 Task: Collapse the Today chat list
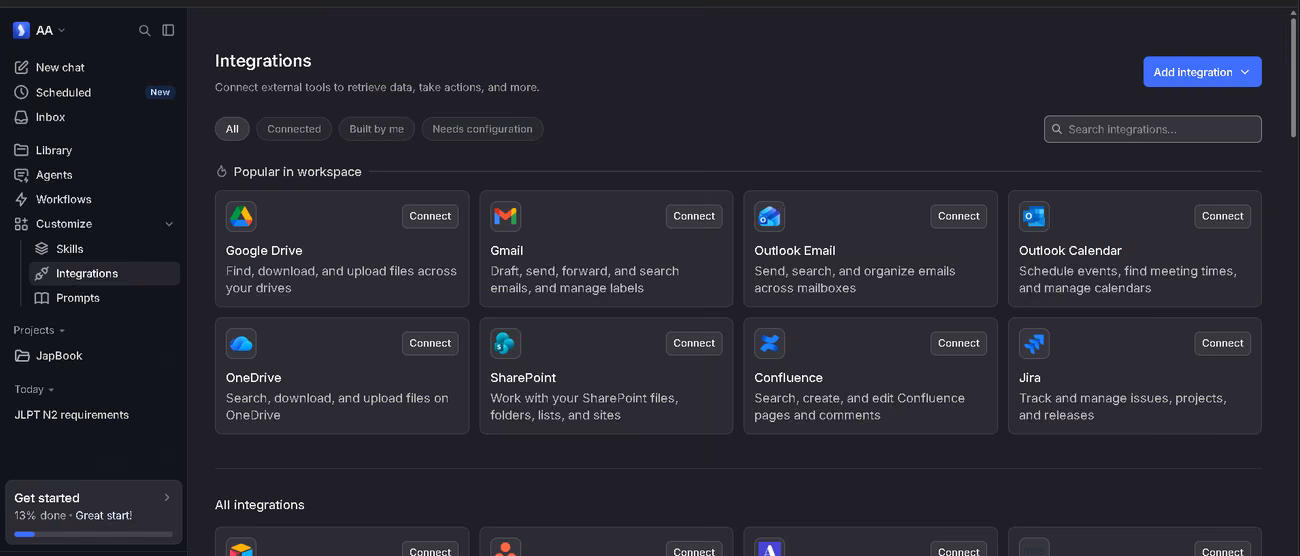pos(34,389)
